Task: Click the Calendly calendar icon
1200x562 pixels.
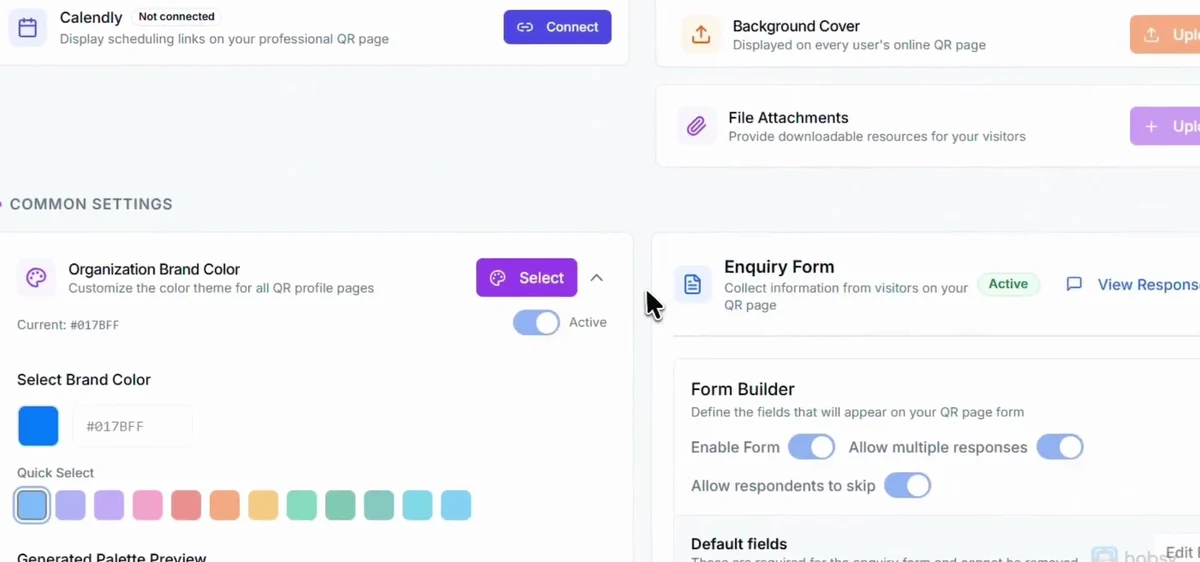Action: 27,28
